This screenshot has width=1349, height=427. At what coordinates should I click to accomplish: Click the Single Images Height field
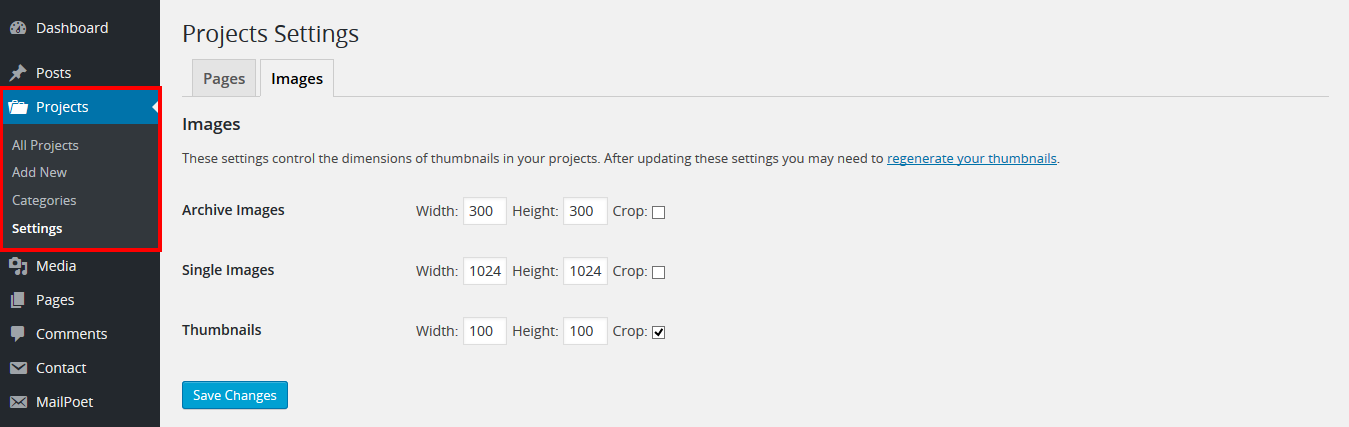click(585, 271)
